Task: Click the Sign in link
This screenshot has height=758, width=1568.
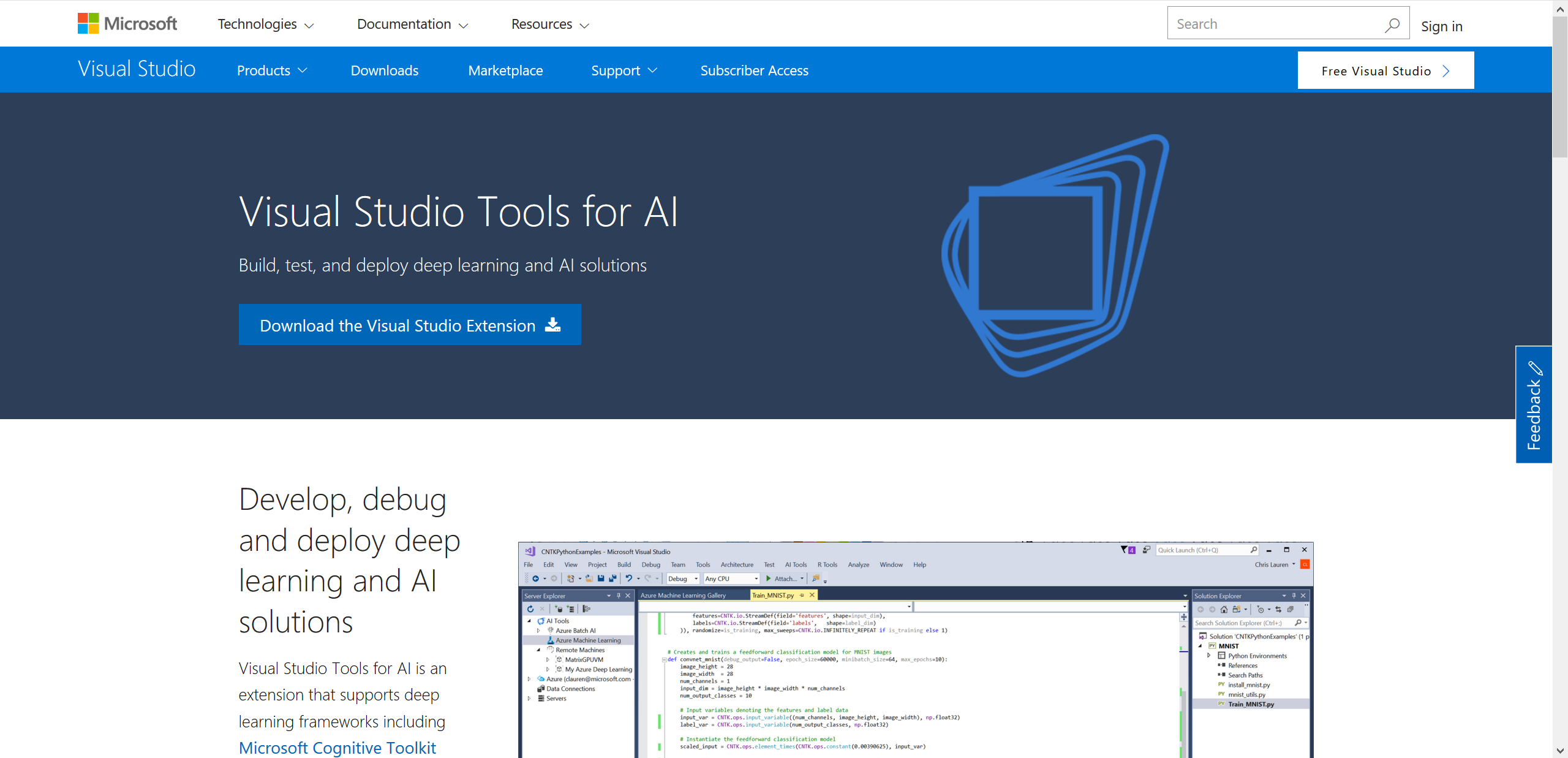Action: tap(1441, 26)
